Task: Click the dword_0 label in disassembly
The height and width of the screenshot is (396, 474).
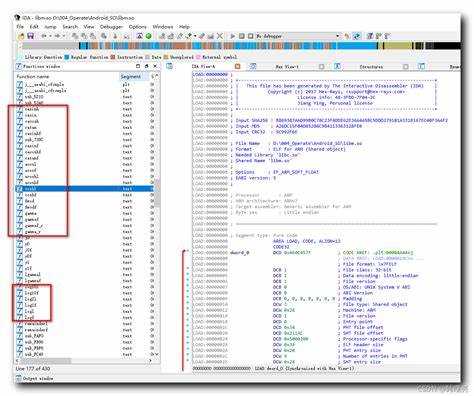Action: (x=239, y=253)
